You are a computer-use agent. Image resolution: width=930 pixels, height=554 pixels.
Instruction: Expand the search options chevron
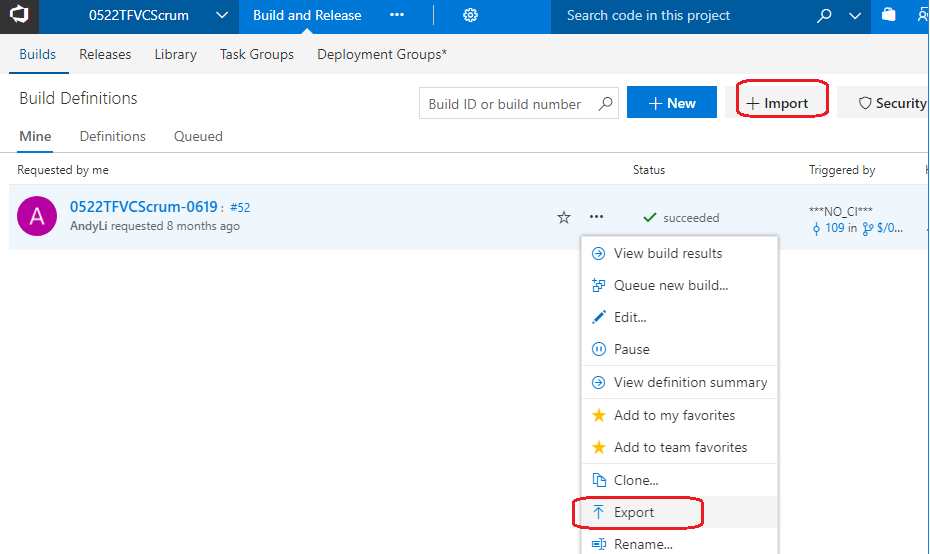(x=854, y=15)
